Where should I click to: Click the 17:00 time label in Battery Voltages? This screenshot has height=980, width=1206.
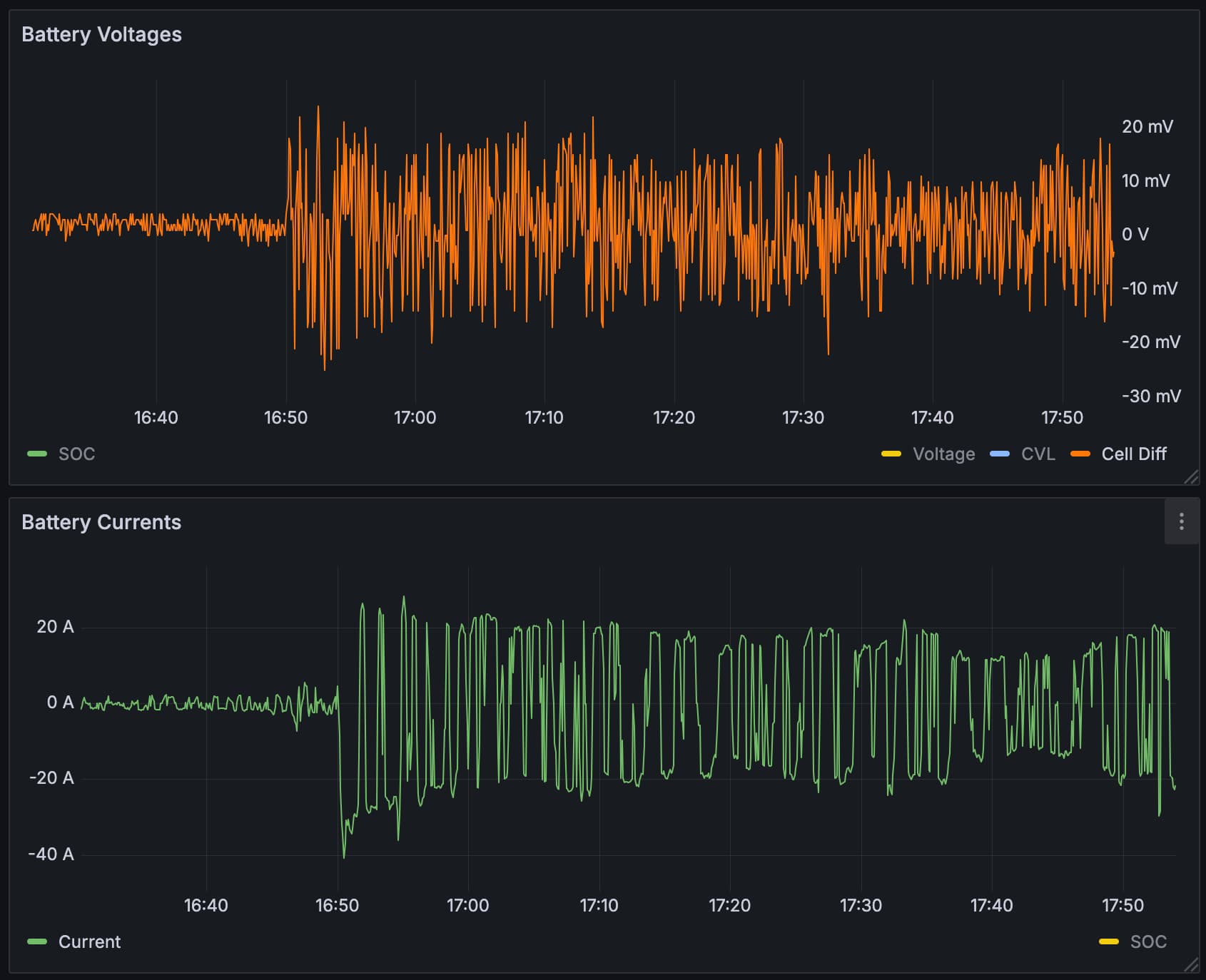click(415, 418)
